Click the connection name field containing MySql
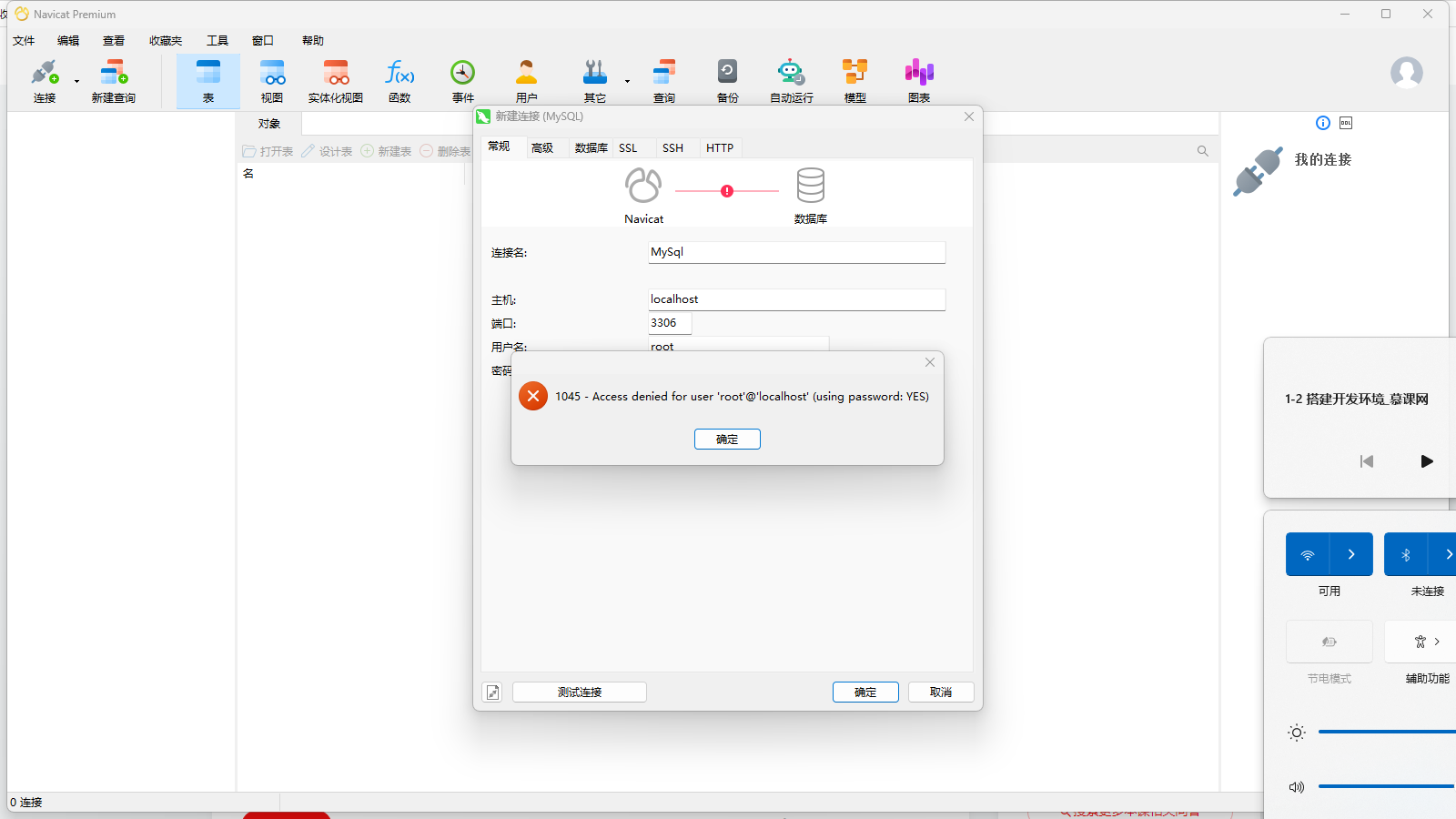Viewport: 1456px width, 819px height. click(x=797, y=252)
